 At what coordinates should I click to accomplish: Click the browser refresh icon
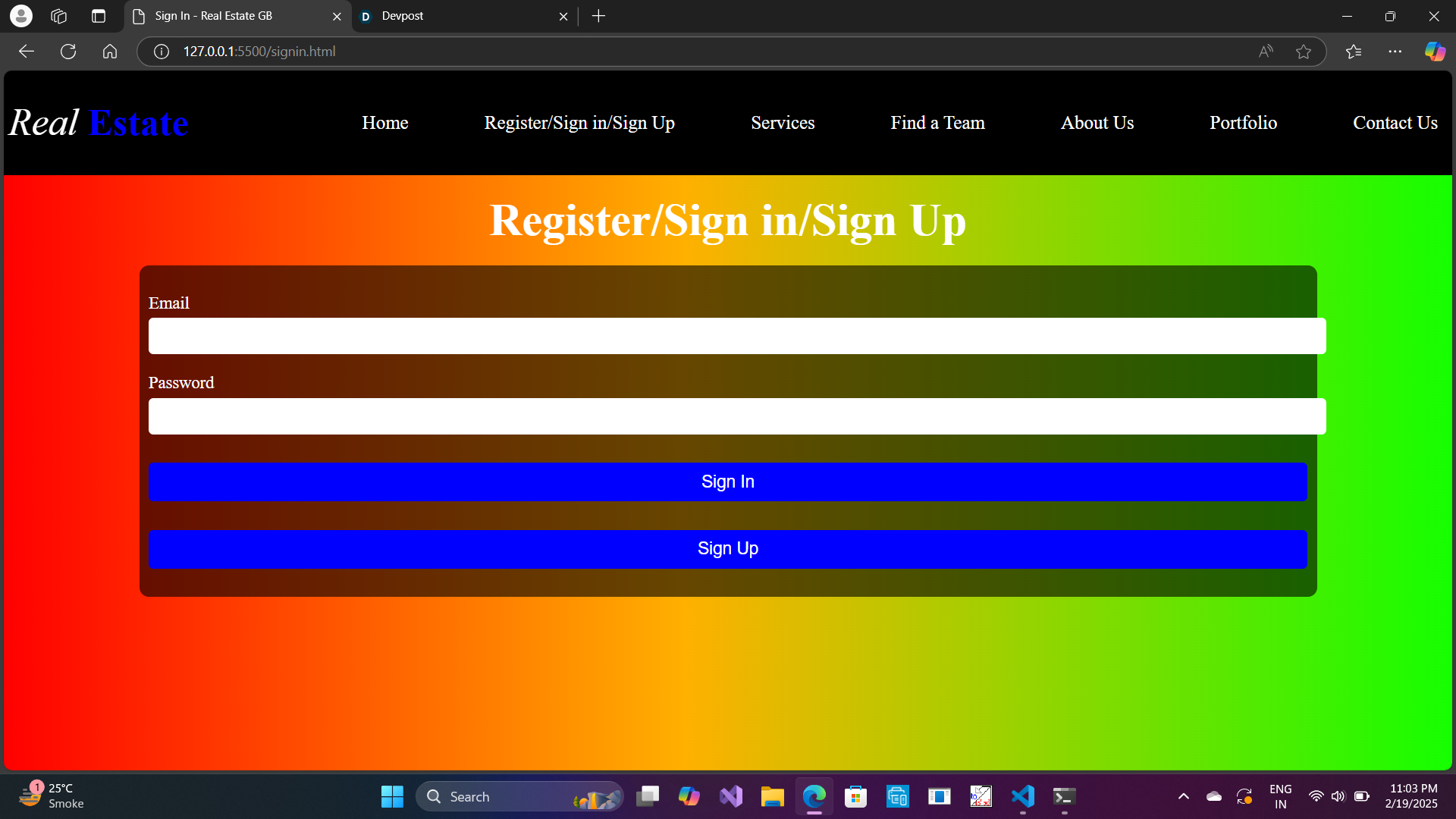(68, 52)
